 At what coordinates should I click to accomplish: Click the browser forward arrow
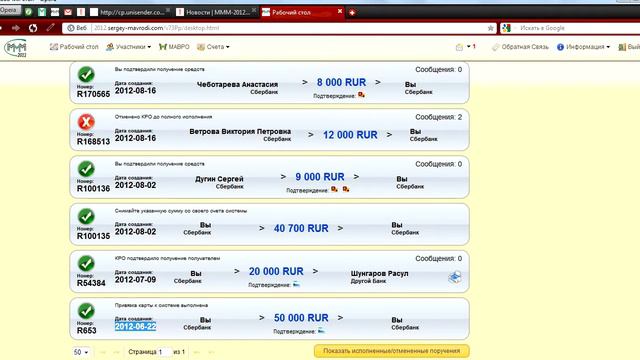16,28
